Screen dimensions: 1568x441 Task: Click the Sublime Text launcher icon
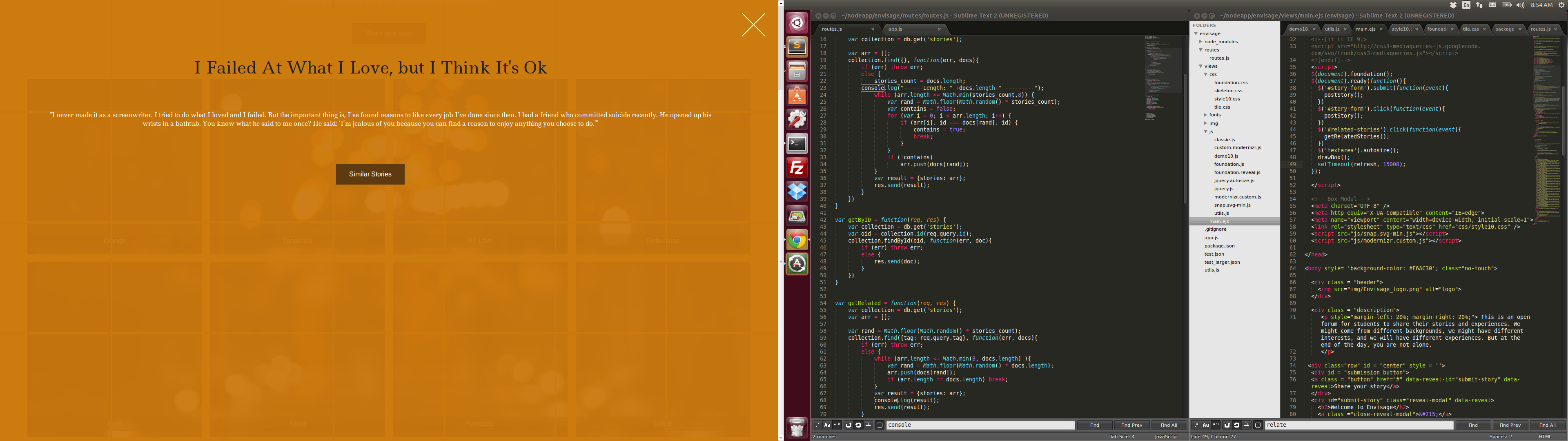(797, 46)
